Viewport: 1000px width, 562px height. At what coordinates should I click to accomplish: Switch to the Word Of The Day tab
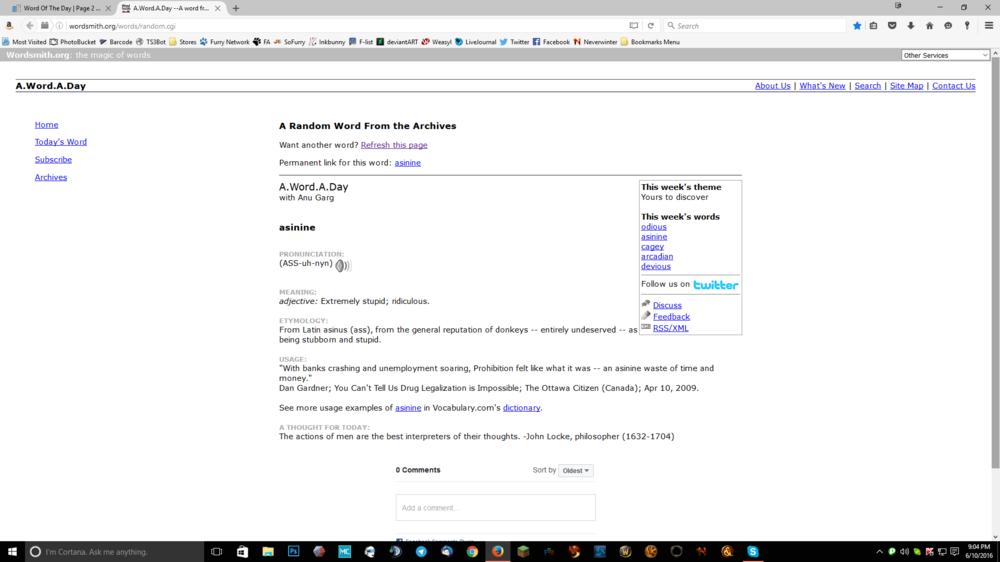tap(61, 8)
